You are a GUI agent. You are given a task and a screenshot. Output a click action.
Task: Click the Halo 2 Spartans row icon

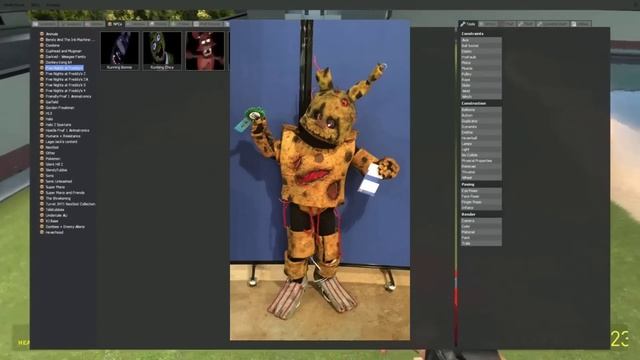(x=42, y=125)
